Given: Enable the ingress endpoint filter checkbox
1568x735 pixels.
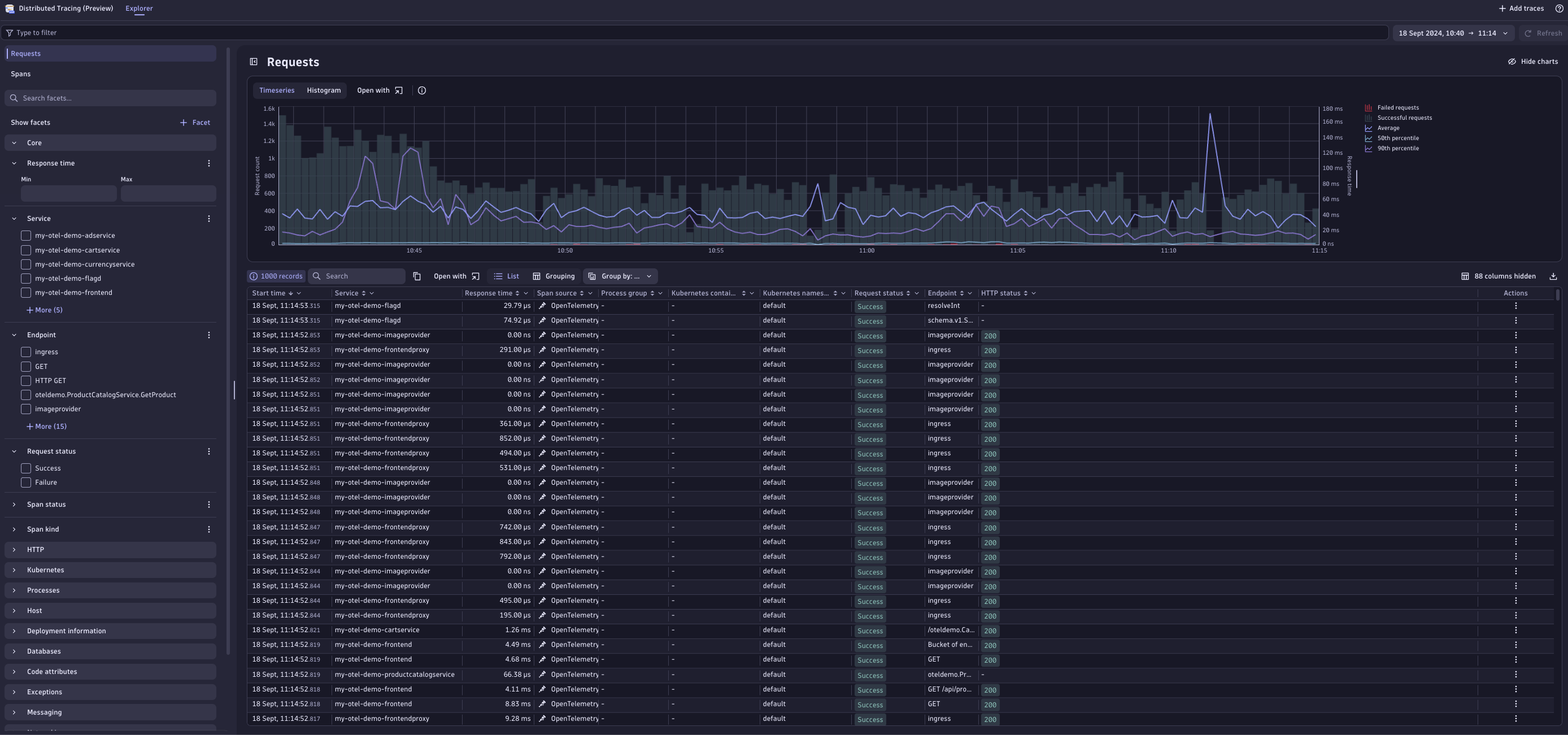Looking at the screenshot, I should [25, 352].
